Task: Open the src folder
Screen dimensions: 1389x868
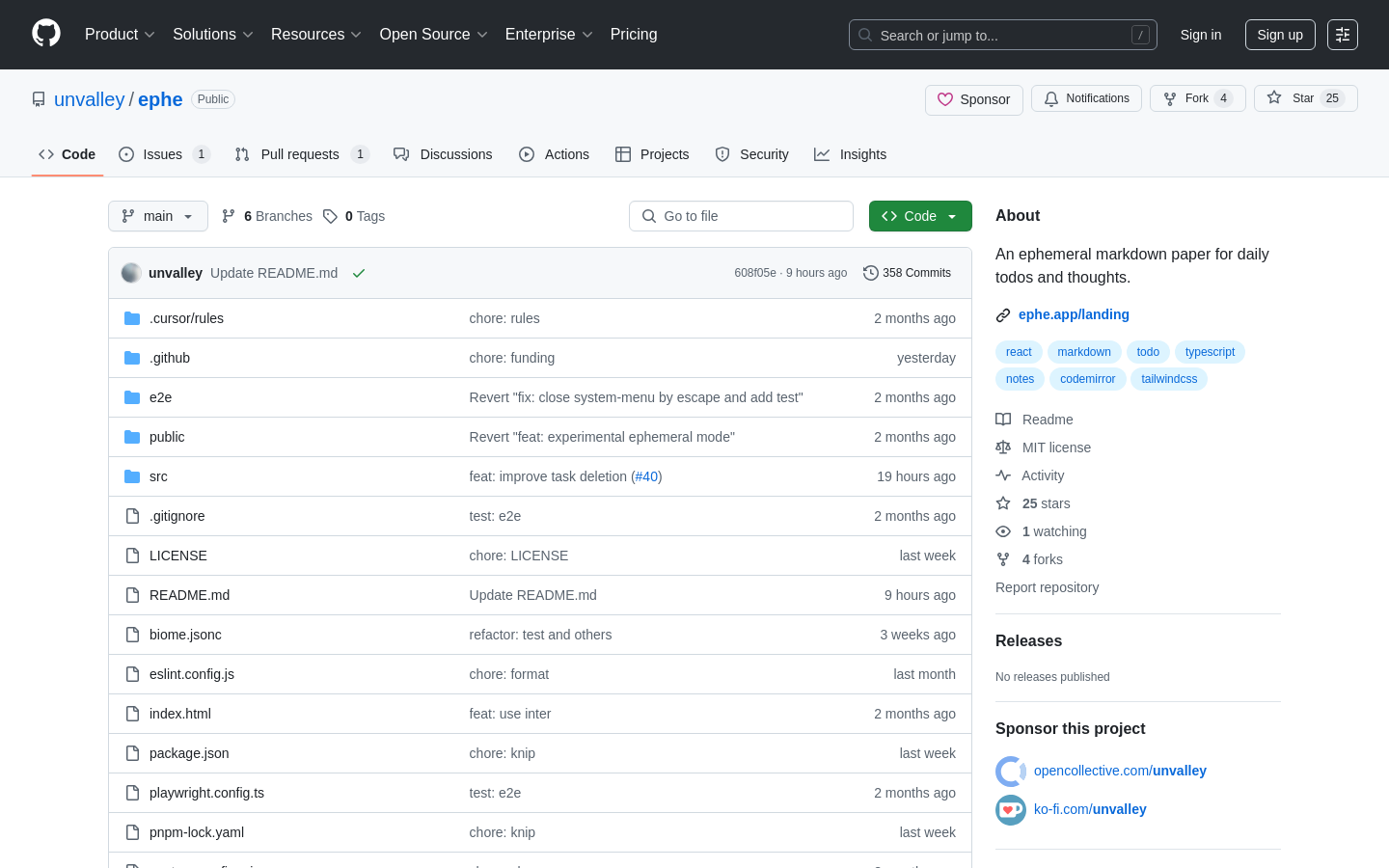Action: coord(158,476)
